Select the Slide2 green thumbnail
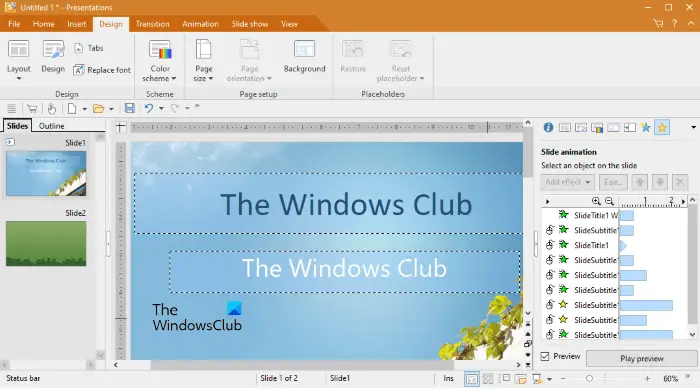 pos(46,244)
